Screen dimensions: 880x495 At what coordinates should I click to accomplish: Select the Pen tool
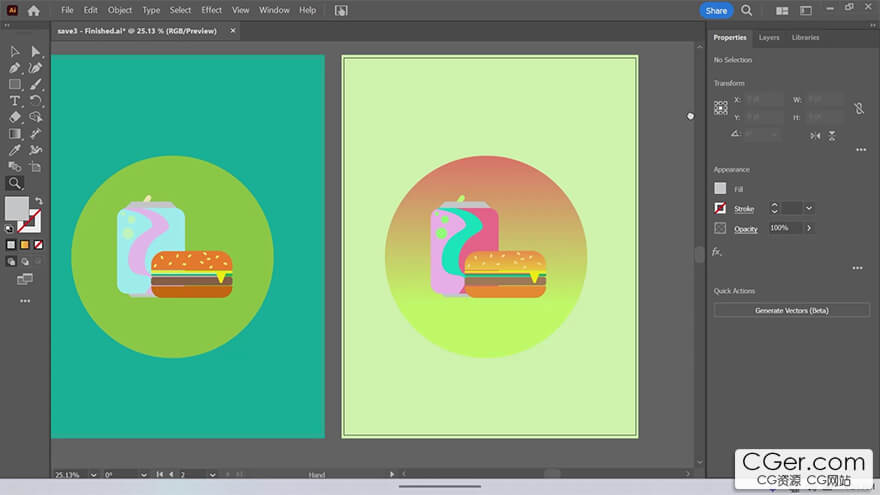click(x=15, y=68)
